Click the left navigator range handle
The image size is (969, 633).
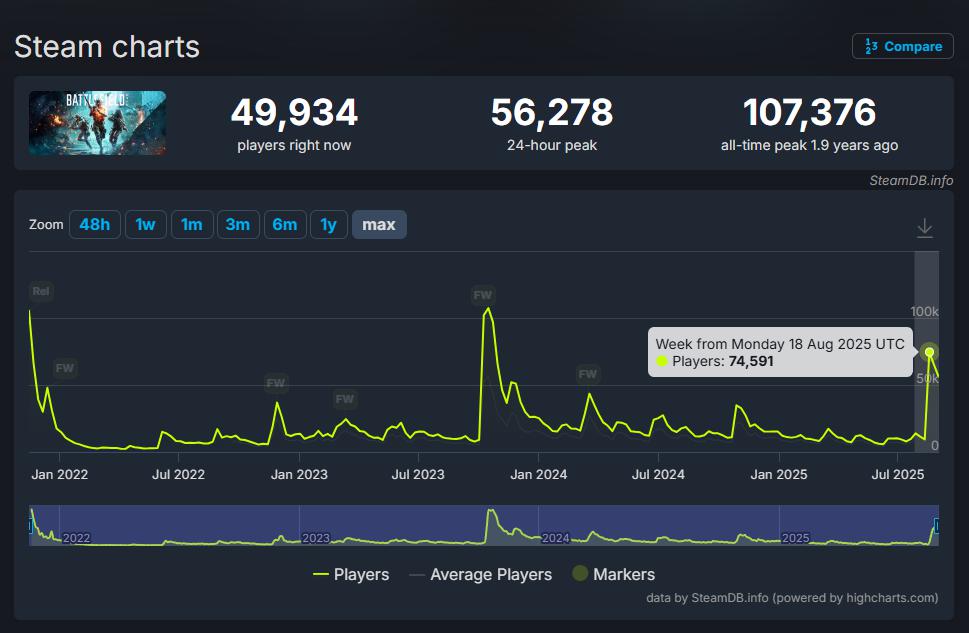click(x=30, y=526)
